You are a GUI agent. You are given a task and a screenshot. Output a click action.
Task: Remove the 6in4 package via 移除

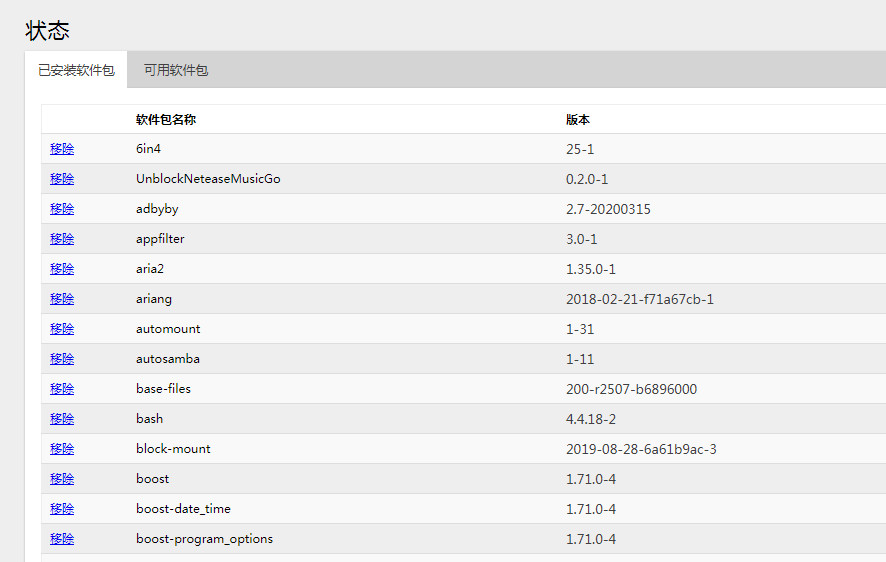(62, 149)
